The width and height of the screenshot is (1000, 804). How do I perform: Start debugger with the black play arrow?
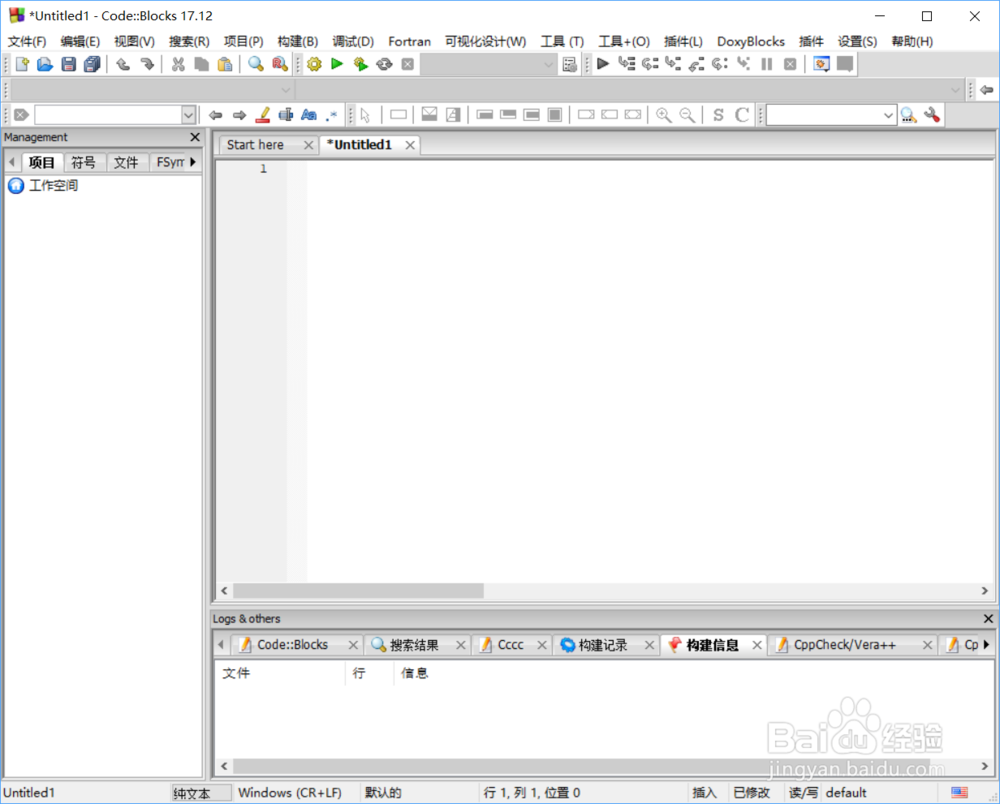tap(603, 64)
